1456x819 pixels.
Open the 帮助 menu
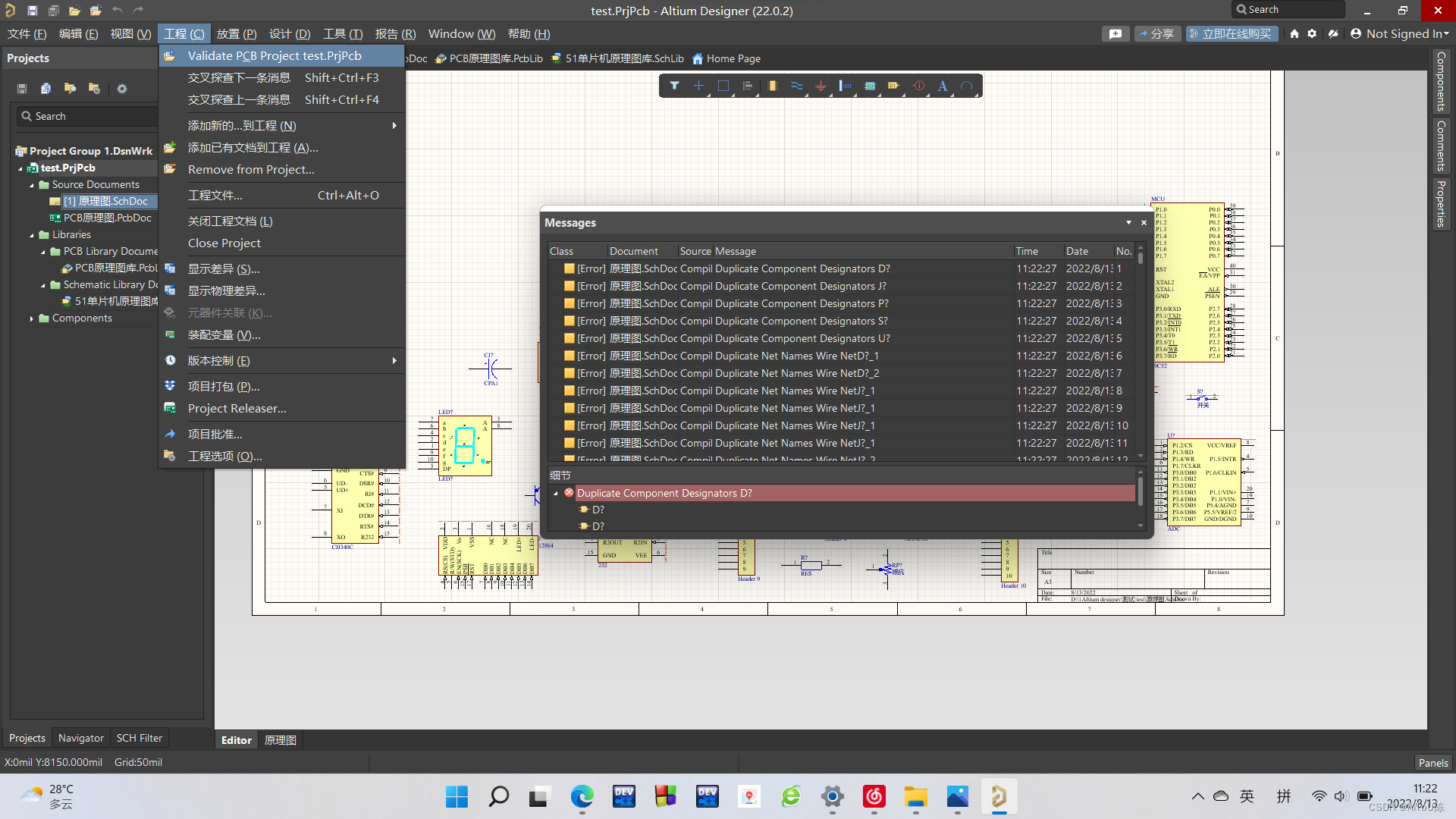click(528, 33)
